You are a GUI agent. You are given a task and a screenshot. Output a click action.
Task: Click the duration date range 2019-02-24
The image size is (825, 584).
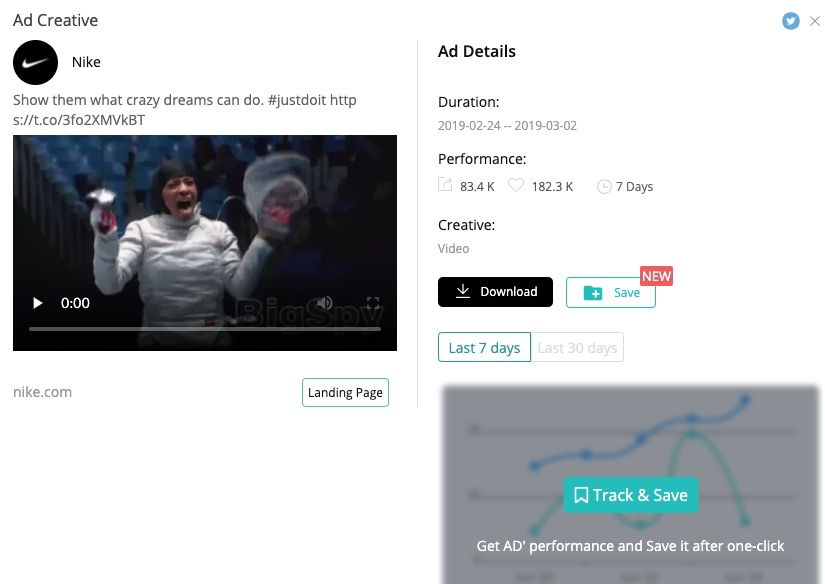click(x=507, y=126)
